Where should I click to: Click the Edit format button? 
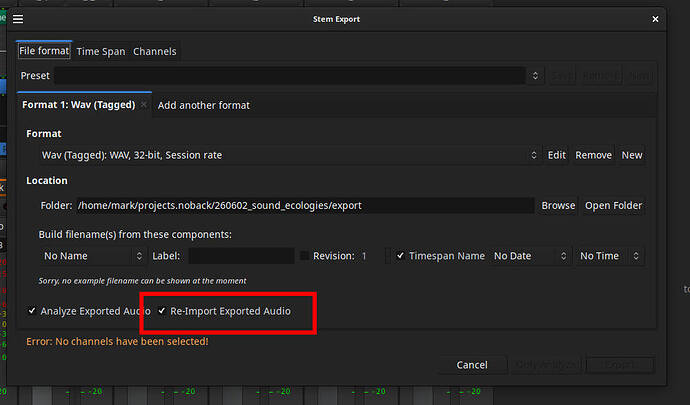[x=557, y=155]
